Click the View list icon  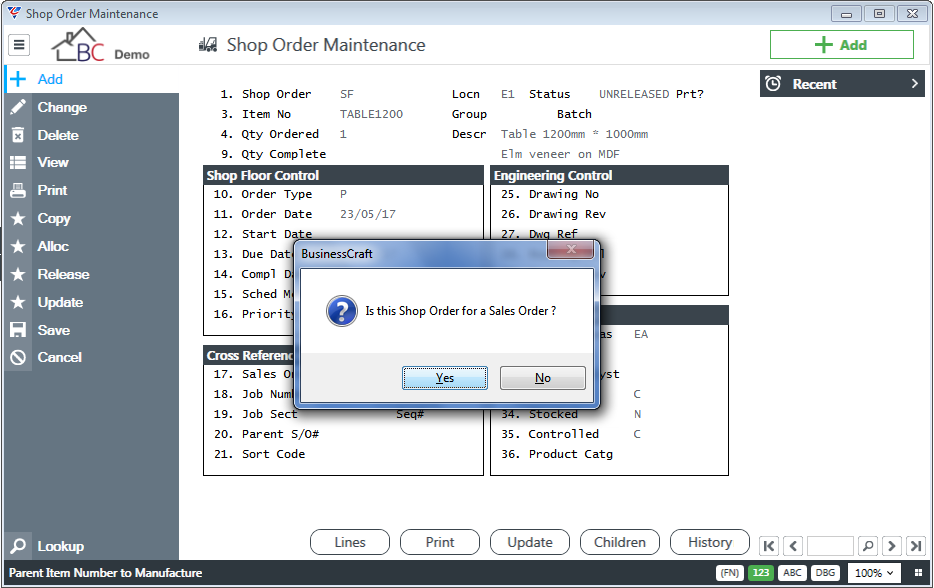pyautogui.click(x=18, y=163)
